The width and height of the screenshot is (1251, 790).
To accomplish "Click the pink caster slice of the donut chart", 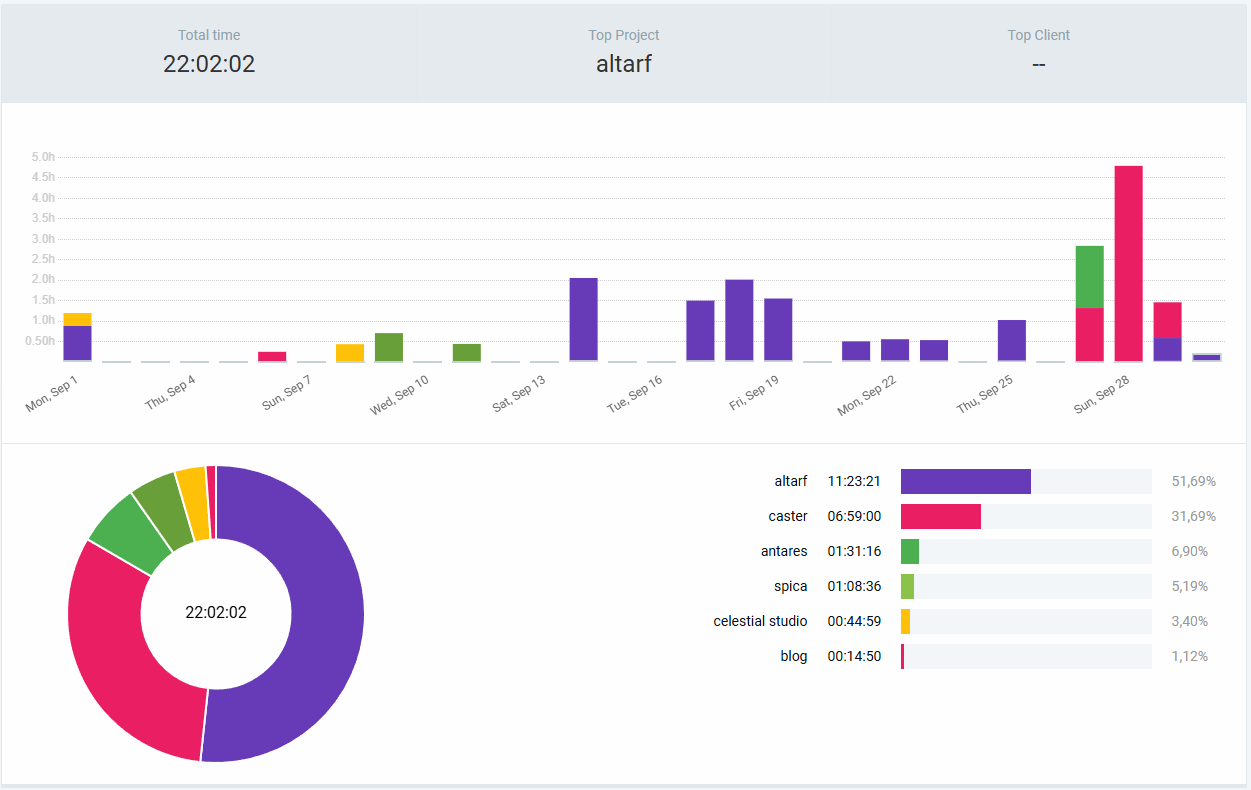I will tap(130, 650).
